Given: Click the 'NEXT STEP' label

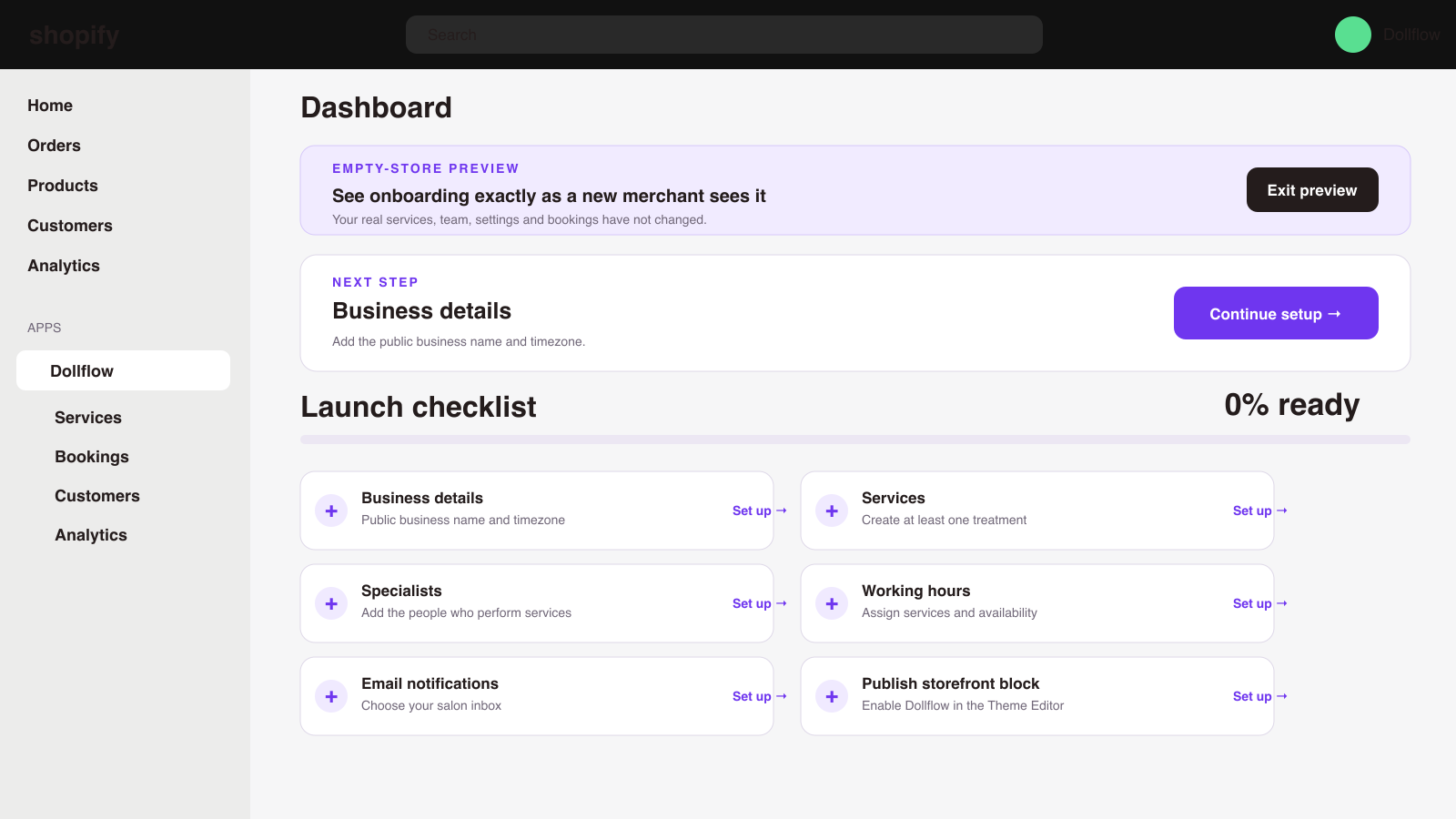Looking at the screenshot, I should [x=375, y=282].
